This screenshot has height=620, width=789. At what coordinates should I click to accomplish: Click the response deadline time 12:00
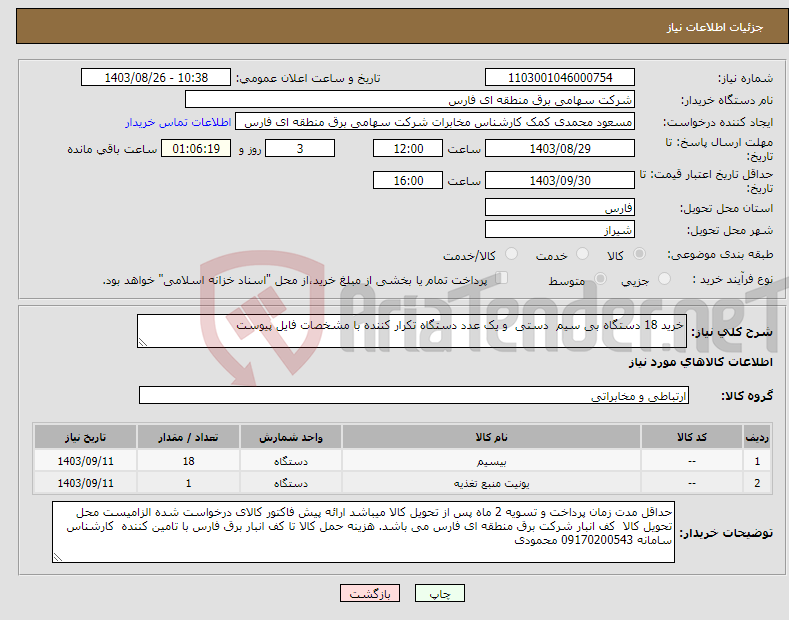point(408,148)
